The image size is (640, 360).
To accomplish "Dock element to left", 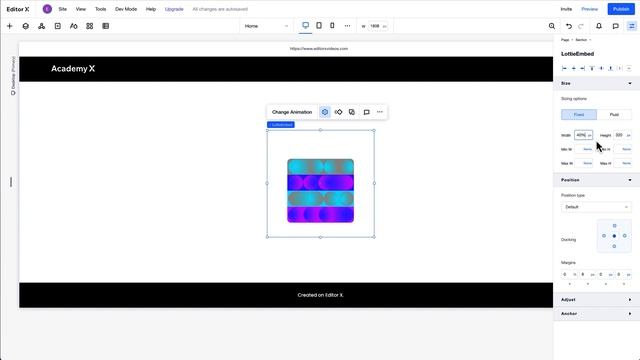I will click(604, 236).
